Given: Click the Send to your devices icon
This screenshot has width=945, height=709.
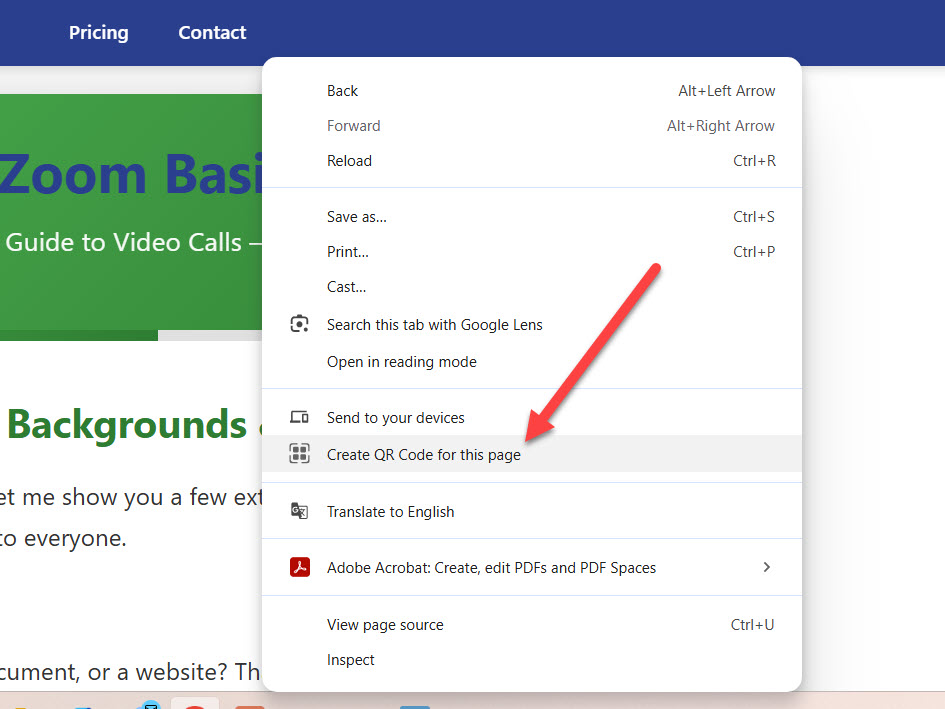Looking at the screenshot, I should pyautogui.click(x=299, y=417).
